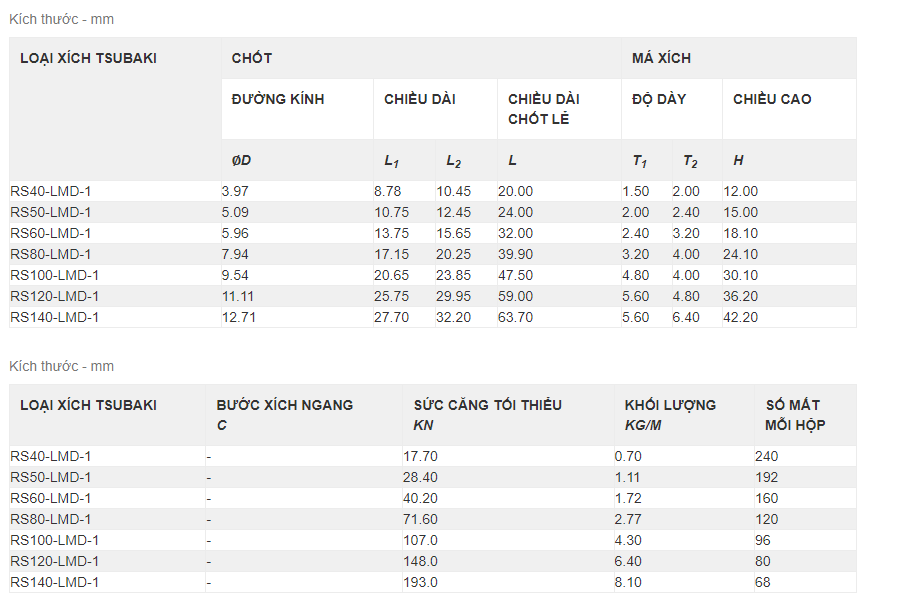Click the CHIỀU DÀI CHỐT LẺ header
Viewport: 920px width, 615px height.
[544, 109]
